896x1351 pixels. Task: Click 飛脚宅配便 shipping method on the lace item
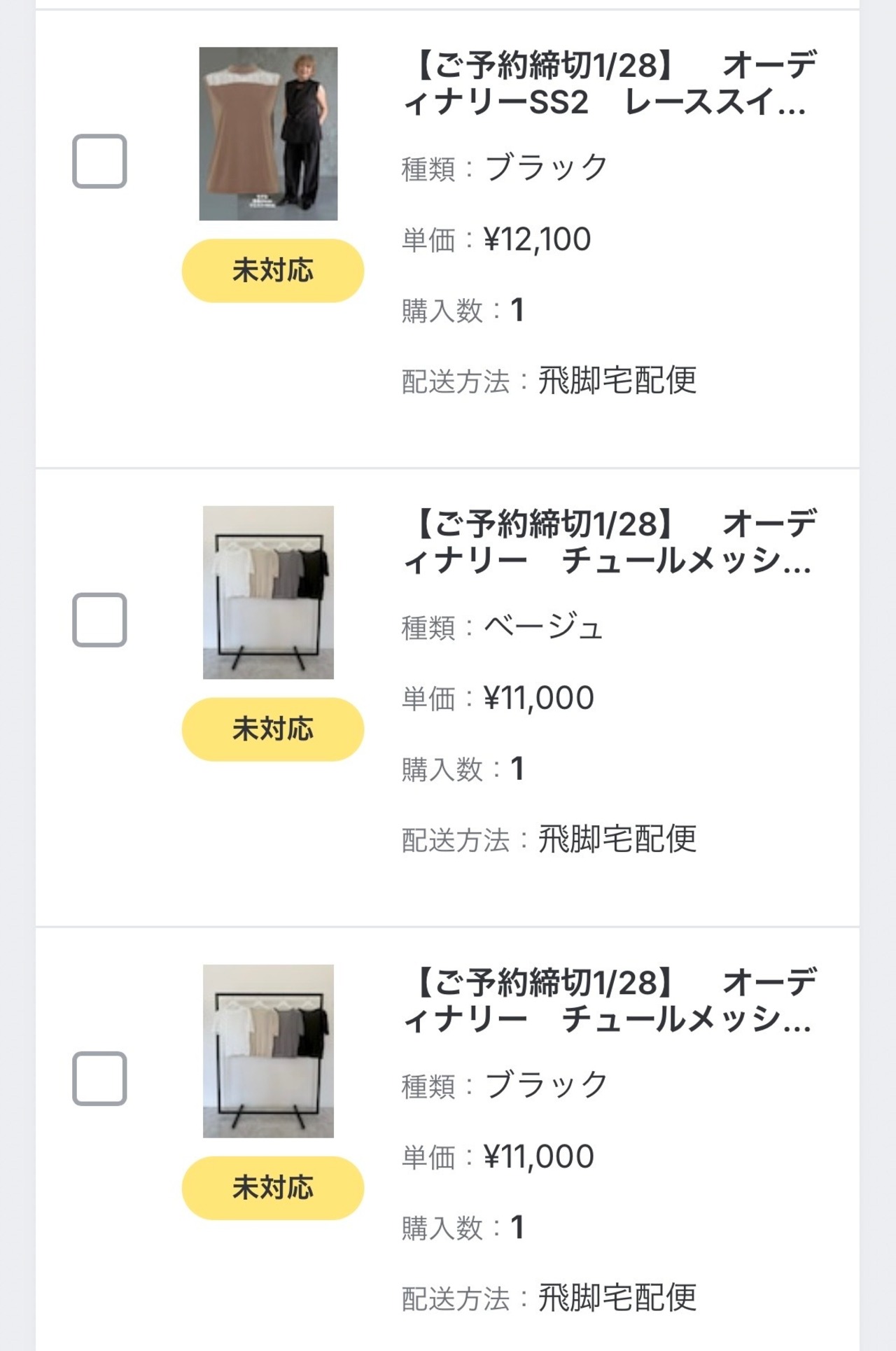point(617,381)
